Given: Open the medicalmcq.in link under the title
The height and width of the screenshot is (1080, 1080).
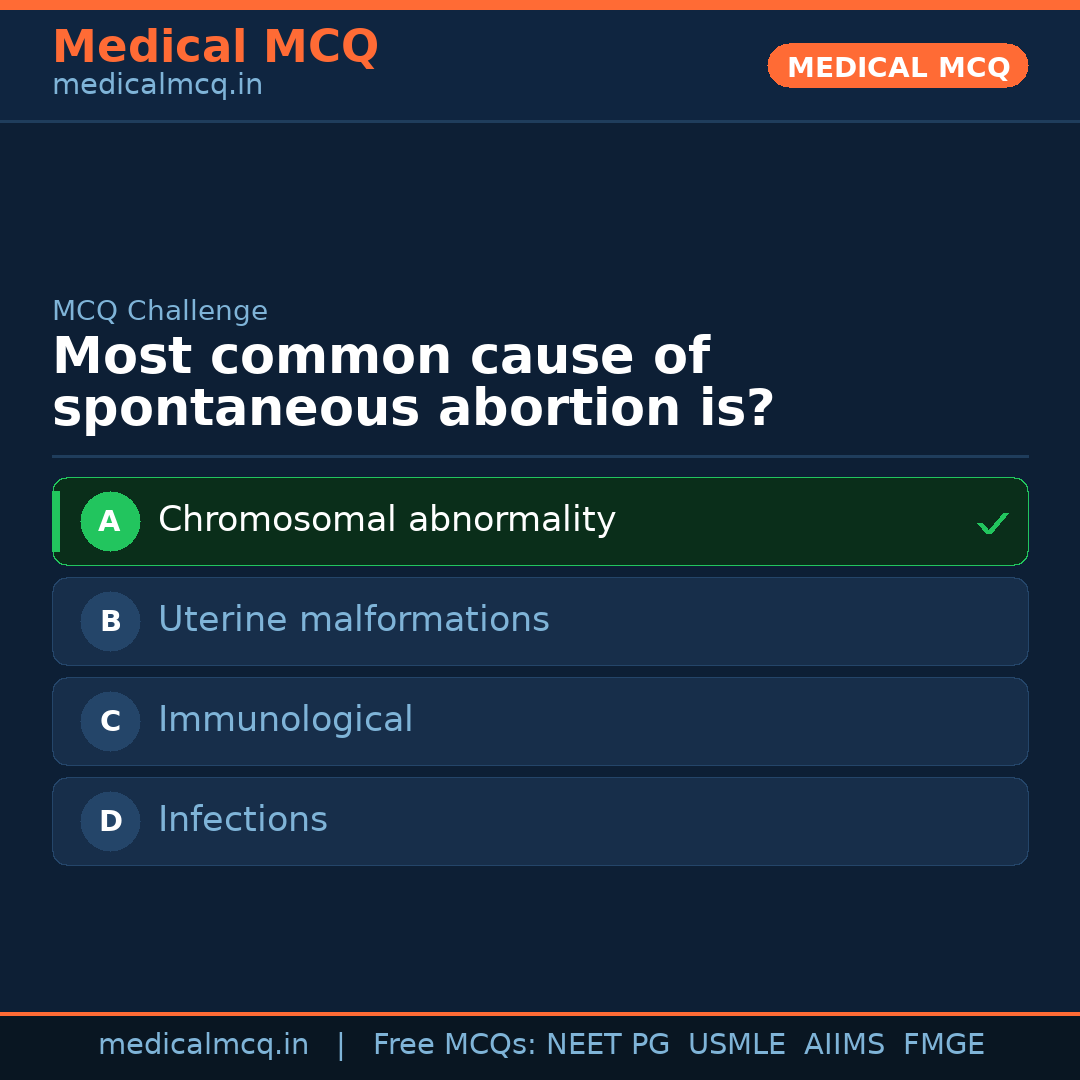Looking at the screenshot, I should (x=157, y=86).
